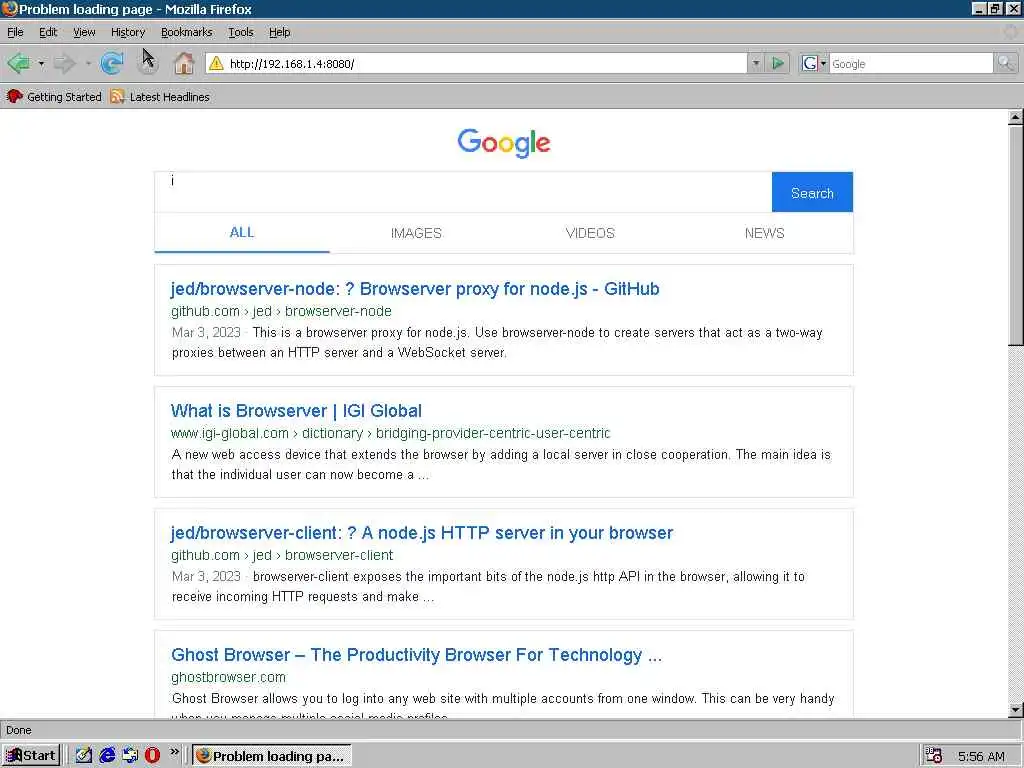This screenshot has height=768, width=1024.
Task: Open the Edit menu
Action: (48, 32)
